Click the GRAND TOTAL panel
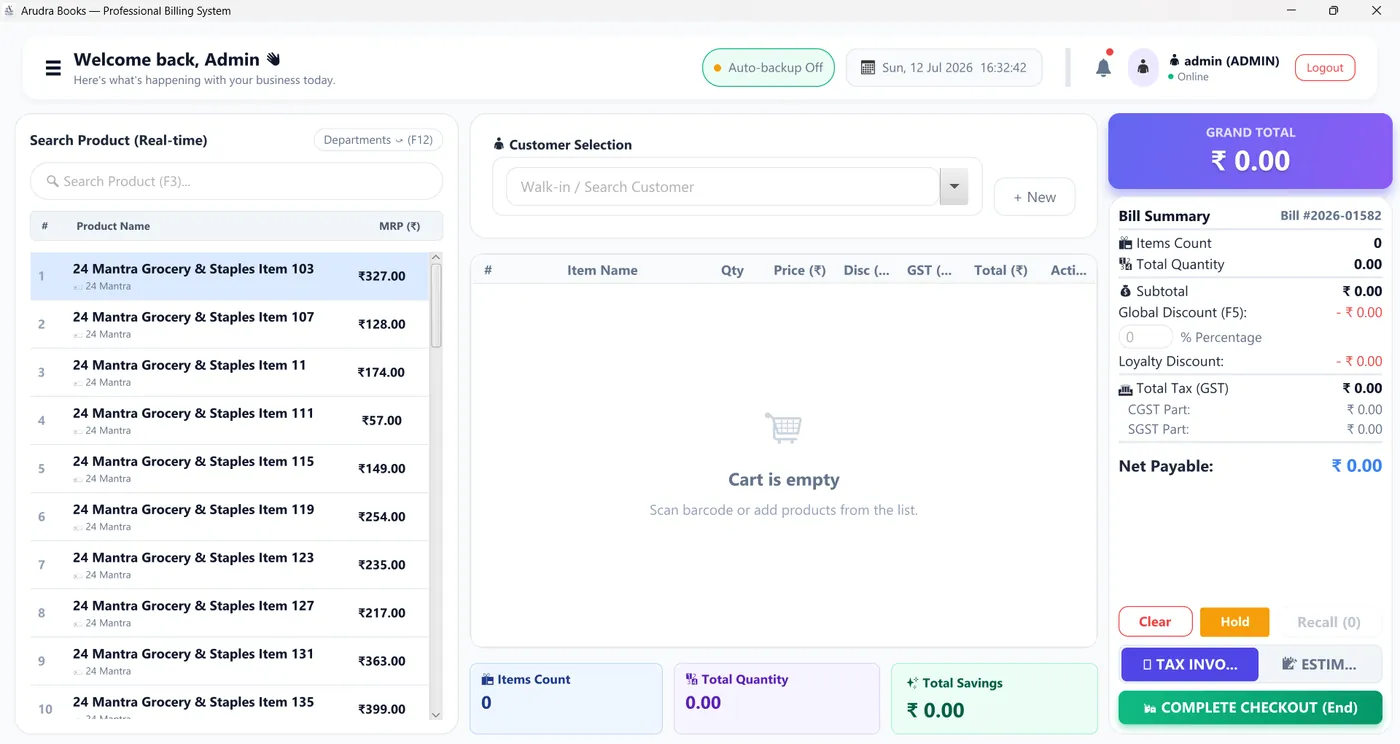This screenshot has height=744, width=1400. click(x=1250, y=150)
